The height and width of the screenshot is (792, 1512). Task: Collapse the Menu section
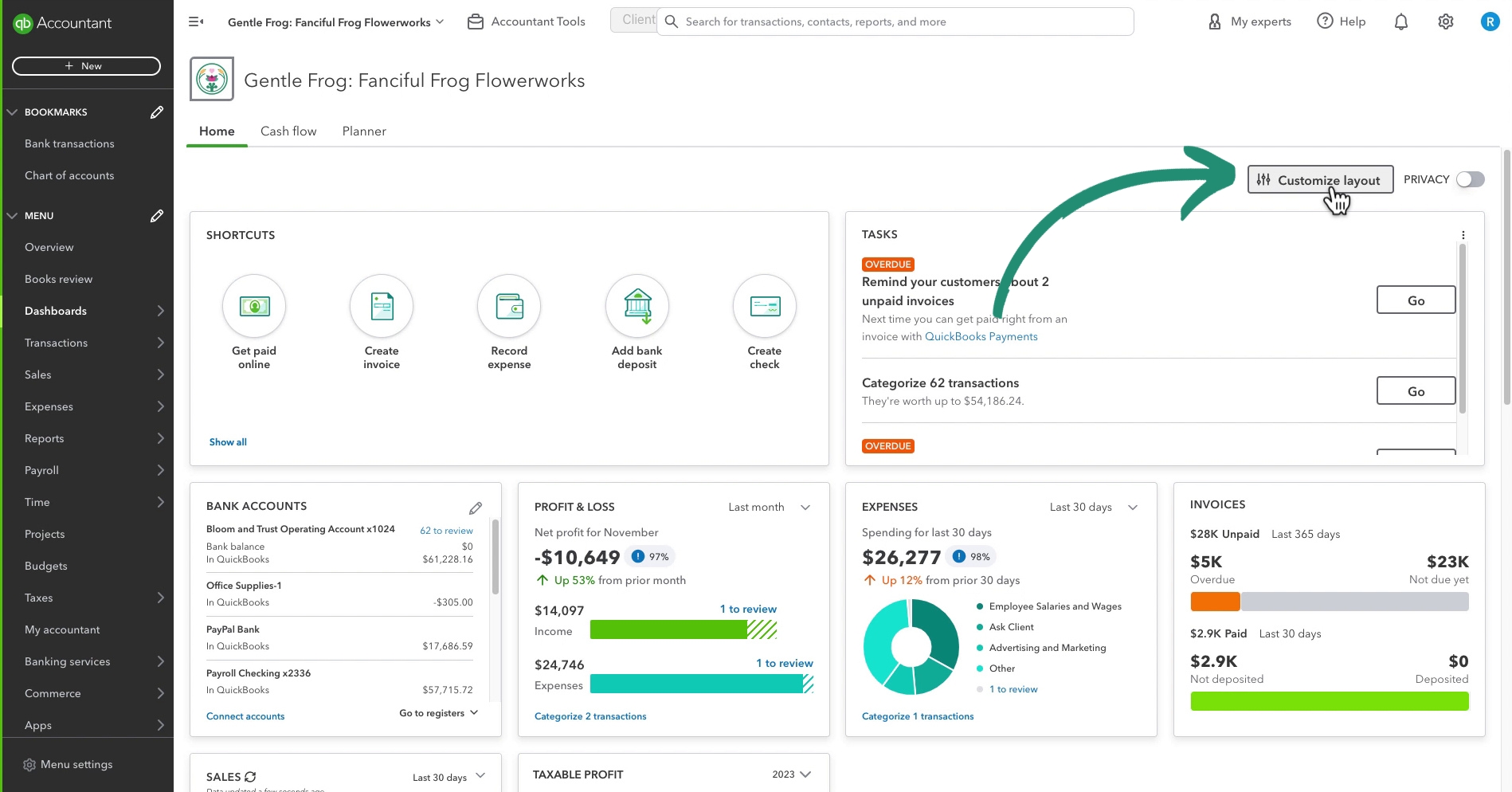[12, 216]
